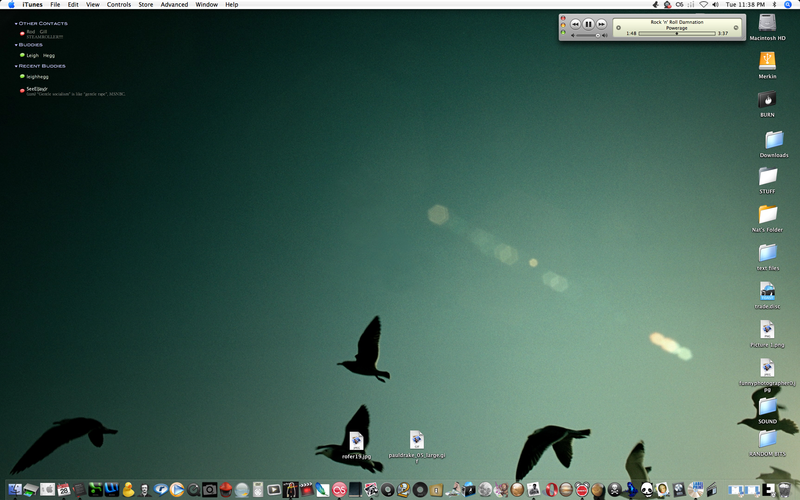Open the View menu
The image size is (800, 500).
(93, 5)
